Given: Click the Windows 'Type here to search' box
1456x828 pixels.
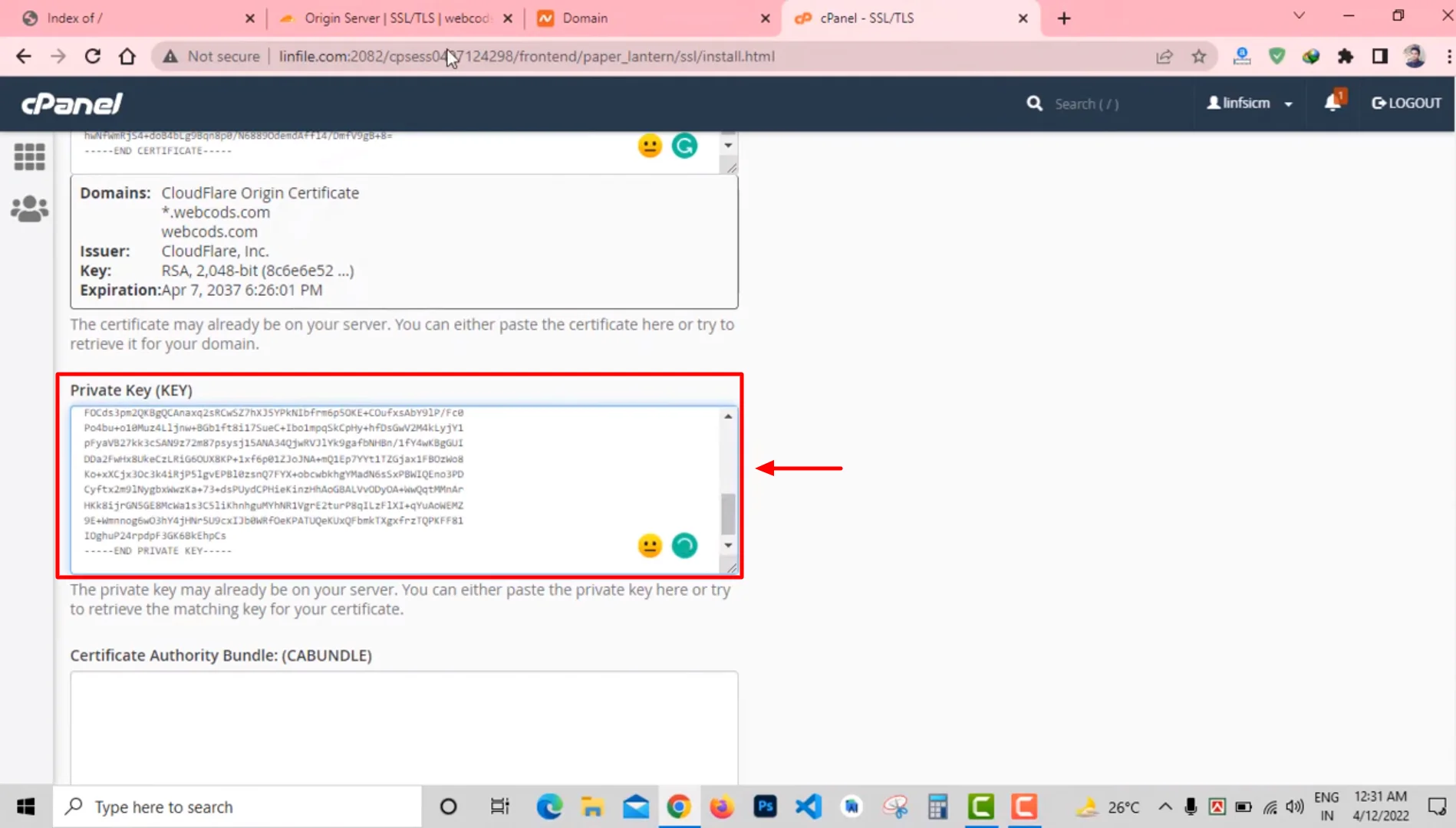Looking at the screenshot, I should point(237,807).
